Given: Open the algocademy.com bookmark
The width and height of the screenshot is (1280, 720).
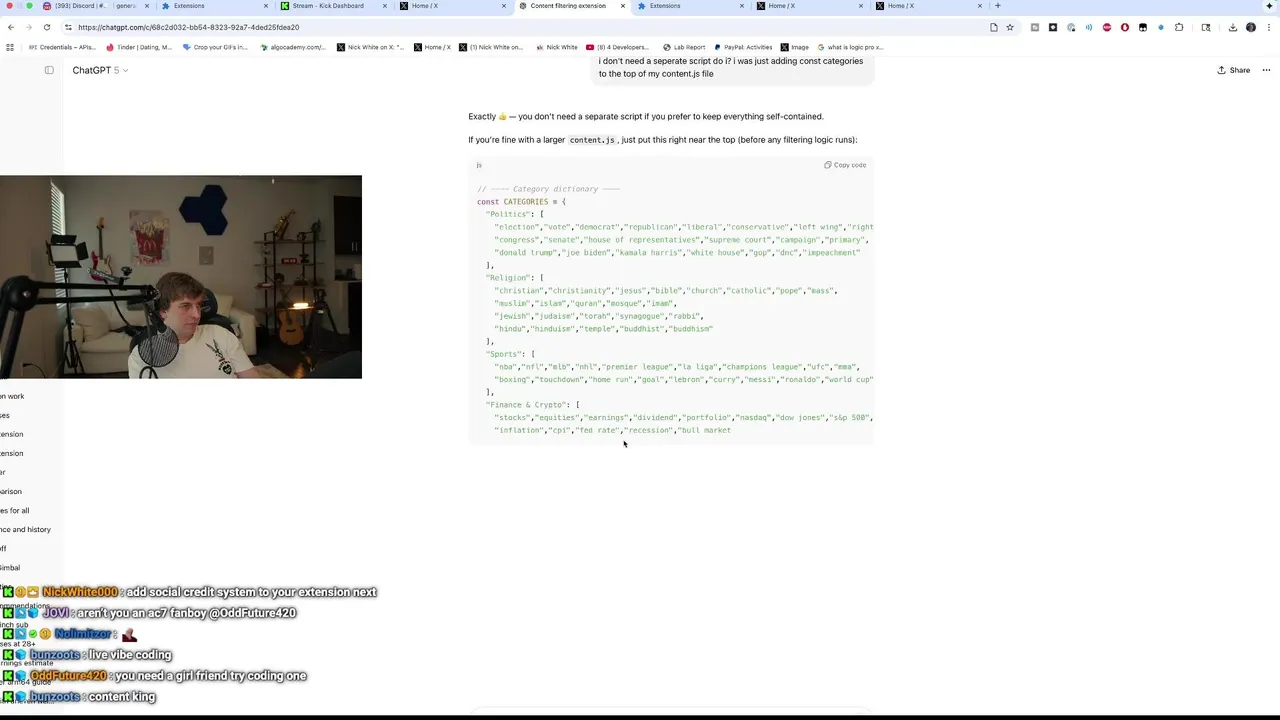Looking at the screenshot, I should (294, 47).
